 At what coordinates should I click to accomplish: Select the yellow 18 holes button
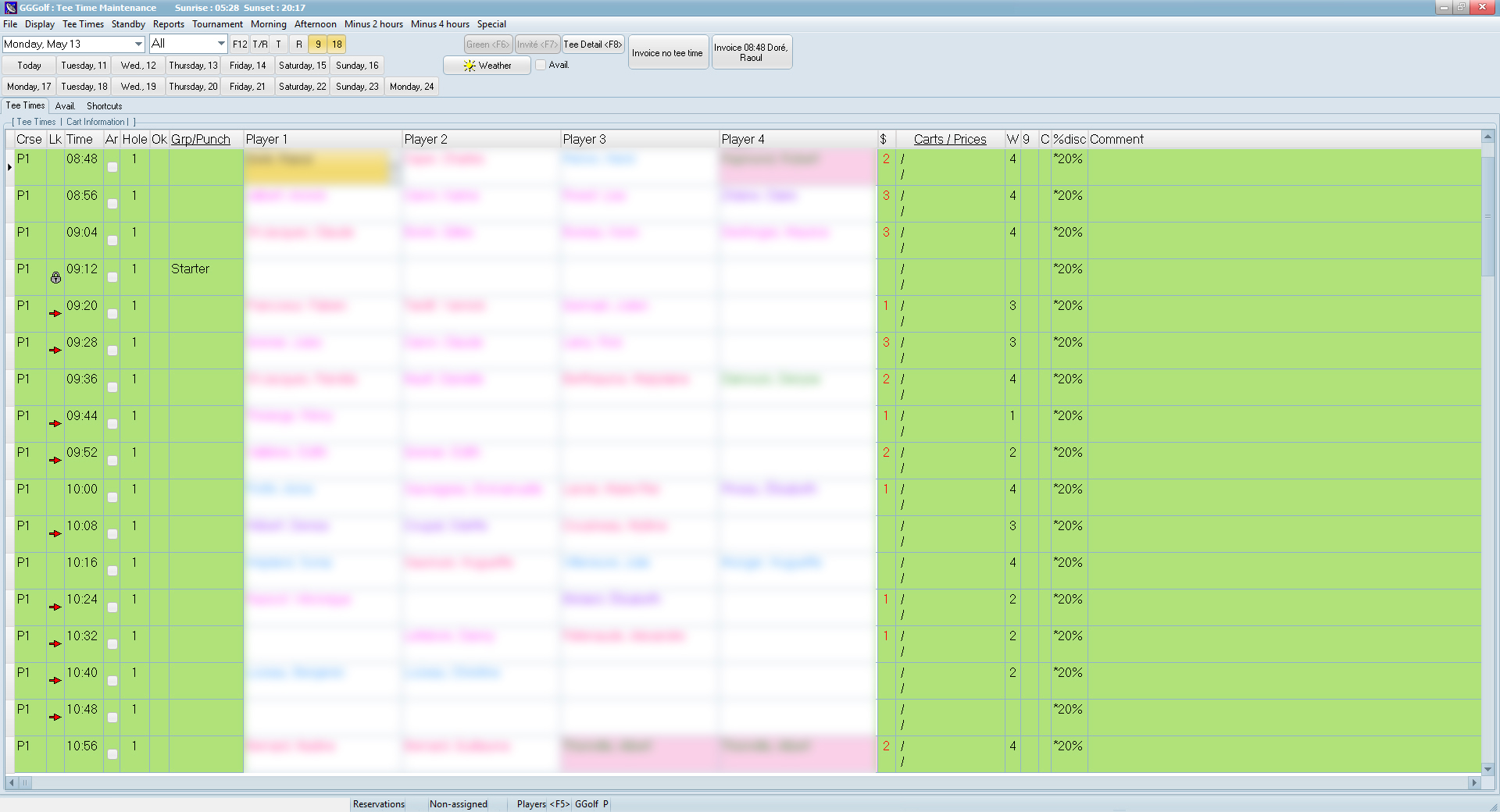[x=337, y=45]
